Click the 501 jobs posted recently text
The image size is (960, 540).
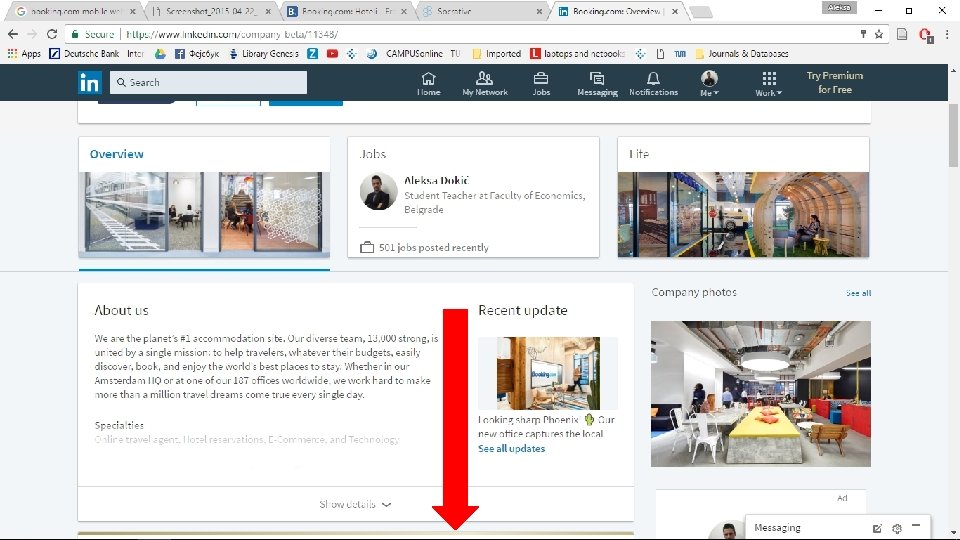click(x=433, y=247)
